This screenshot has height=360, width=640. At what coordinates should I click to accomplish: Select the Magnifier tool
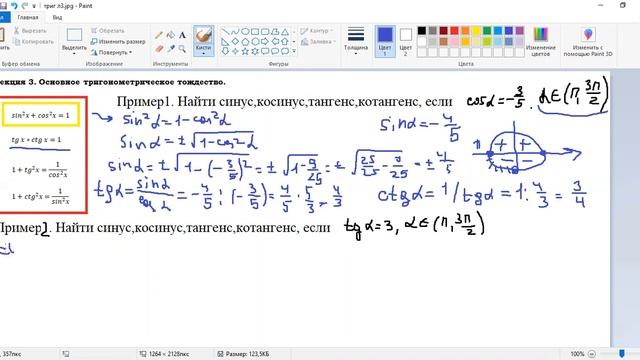tap(182, 49)
